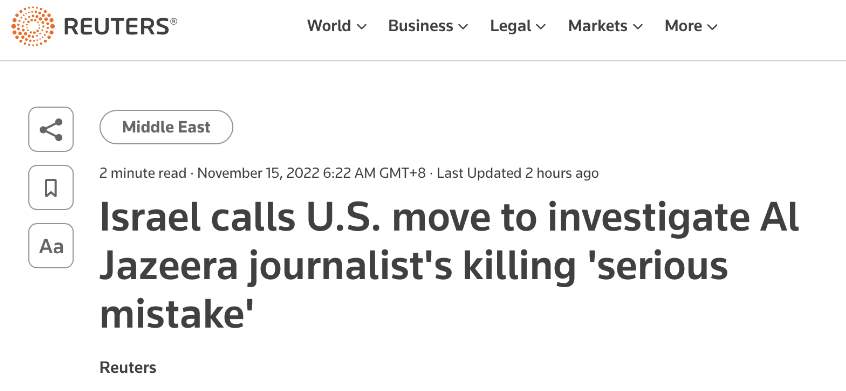Click the Reuters orange dotted logo

coord(33,26)
